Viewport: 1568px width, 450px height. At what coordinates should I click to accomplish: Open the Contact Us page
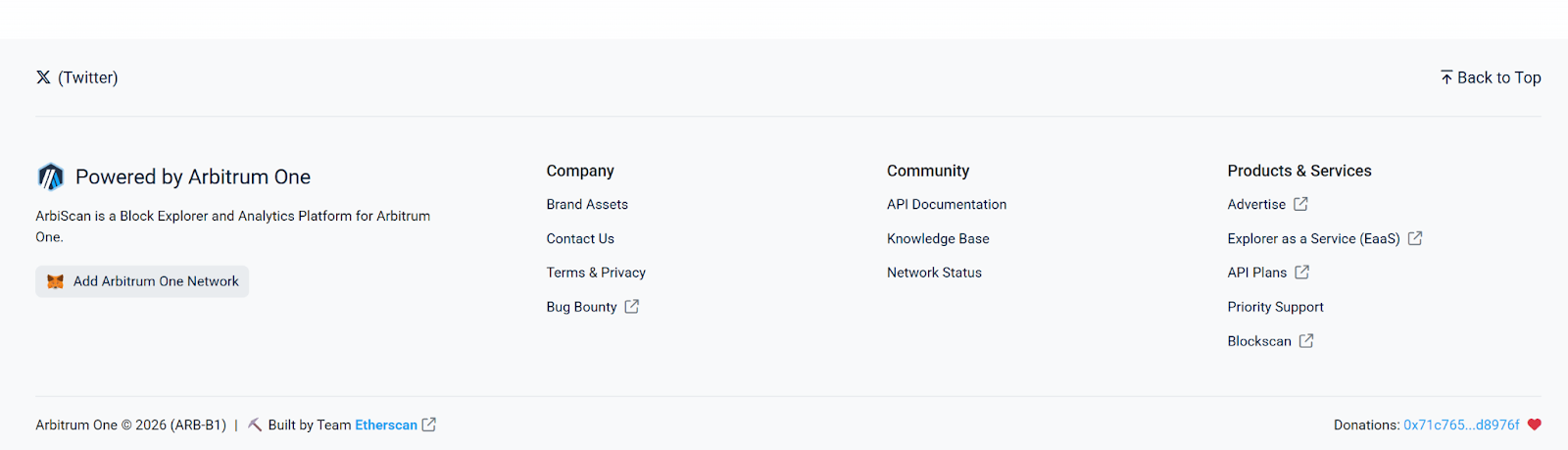pyautogui.click(x=580, y=238)
